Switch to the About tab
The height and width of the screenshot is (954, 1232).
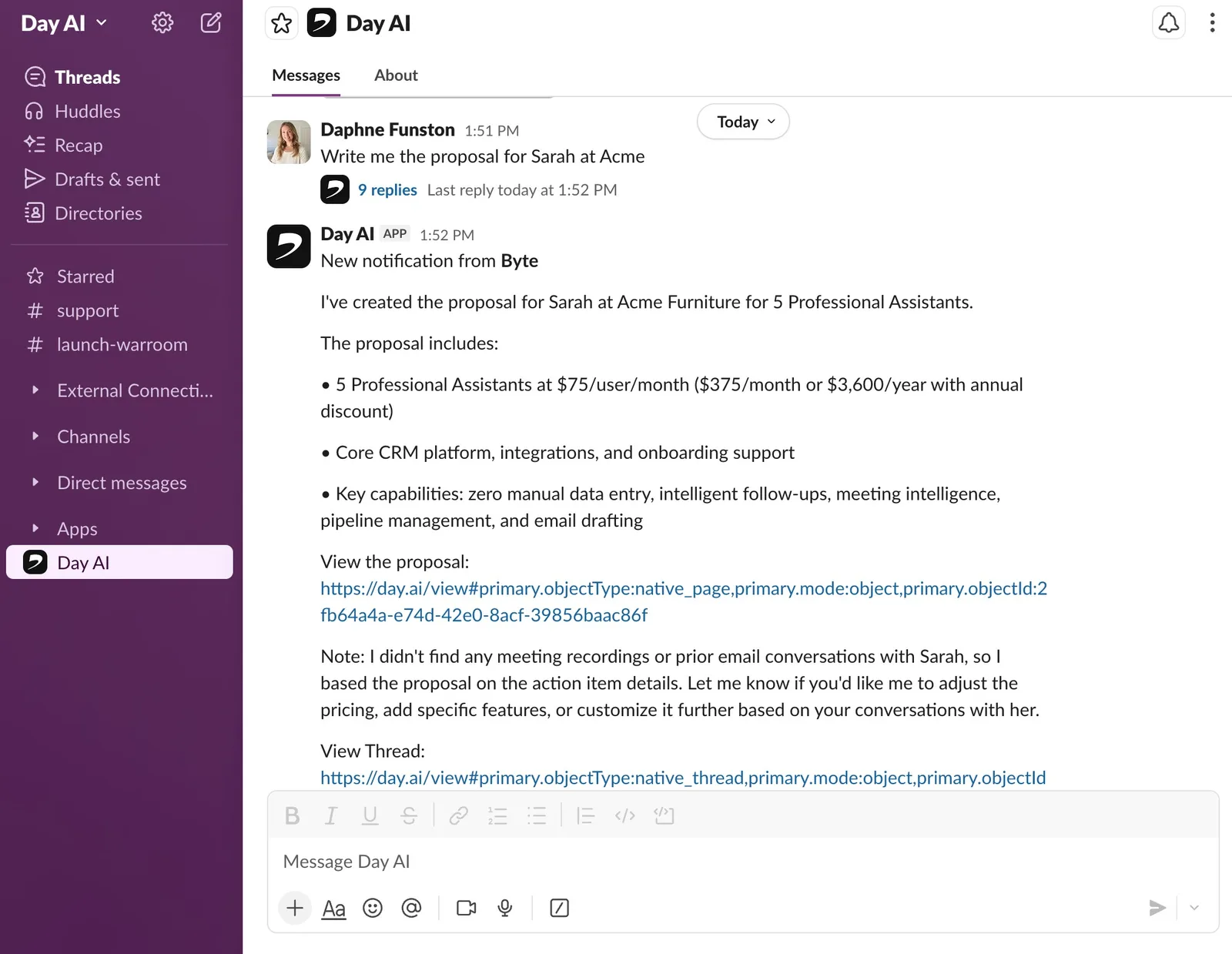point(396,75)
